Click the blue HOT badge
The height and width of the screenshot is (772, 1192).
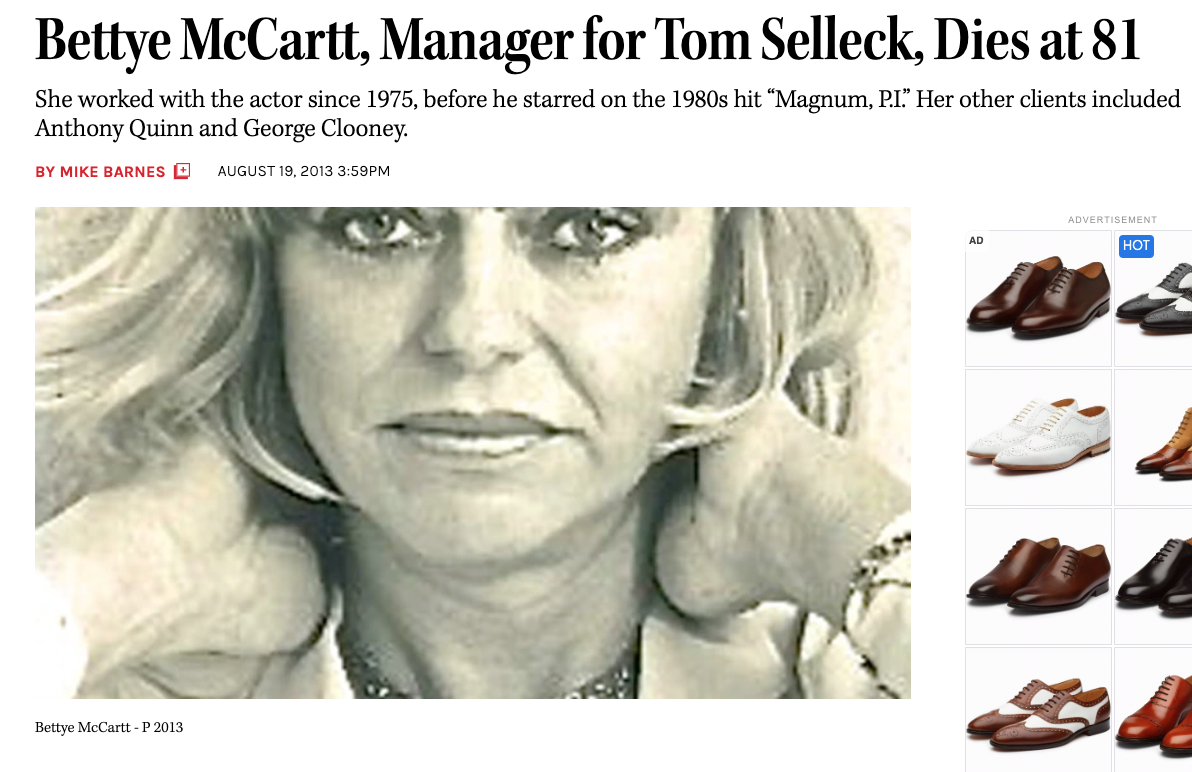[1136, 245]
